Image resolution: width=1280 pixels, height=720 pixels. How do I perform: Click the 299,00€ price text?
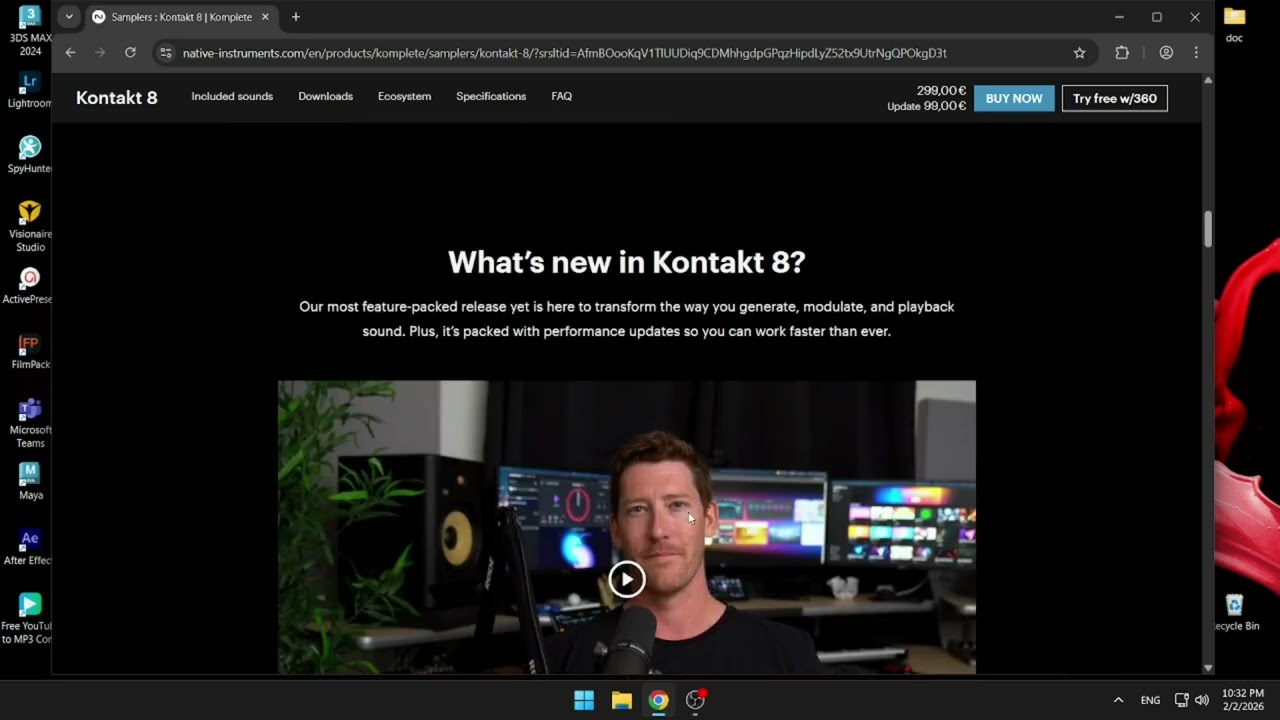(941, 90)
